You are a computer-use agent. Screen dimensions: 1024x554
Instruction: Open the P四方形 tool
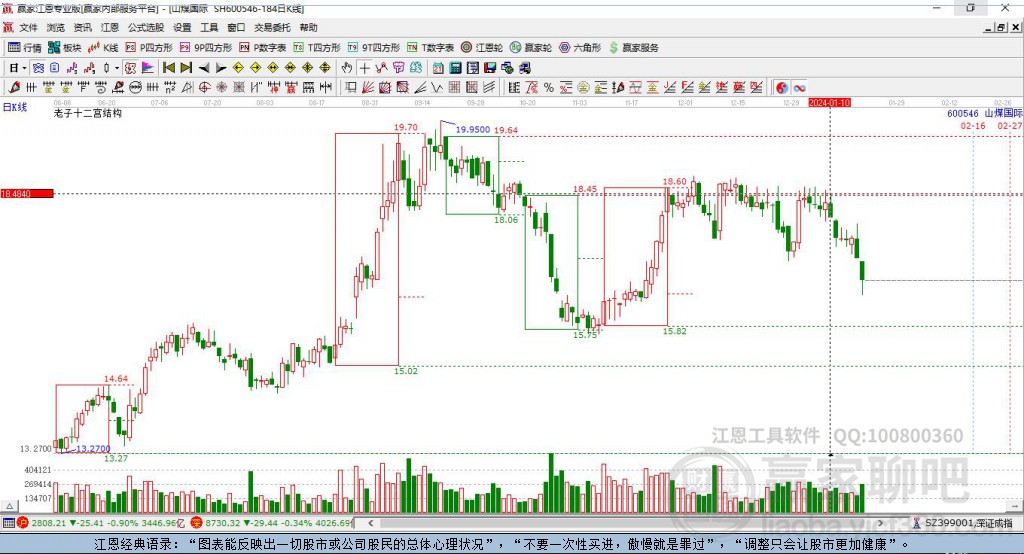[x=149, y=48]
